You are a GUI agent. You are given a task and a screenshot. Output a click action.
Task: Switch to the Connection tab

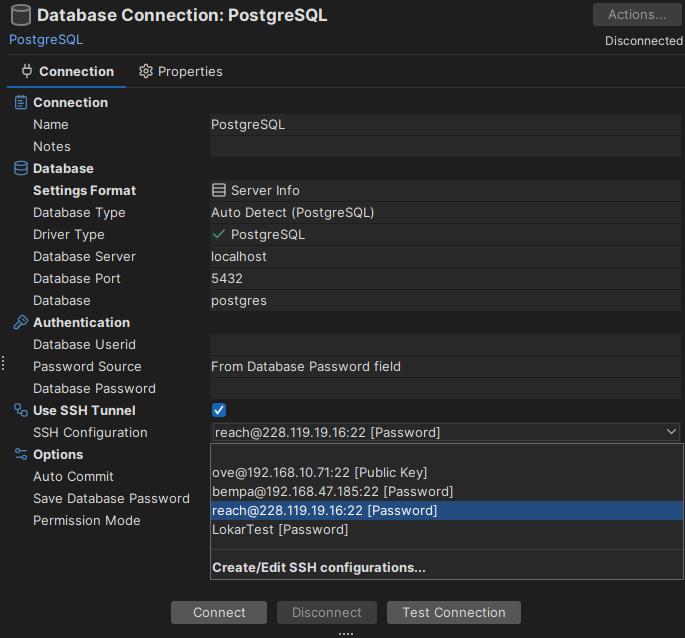67,71
